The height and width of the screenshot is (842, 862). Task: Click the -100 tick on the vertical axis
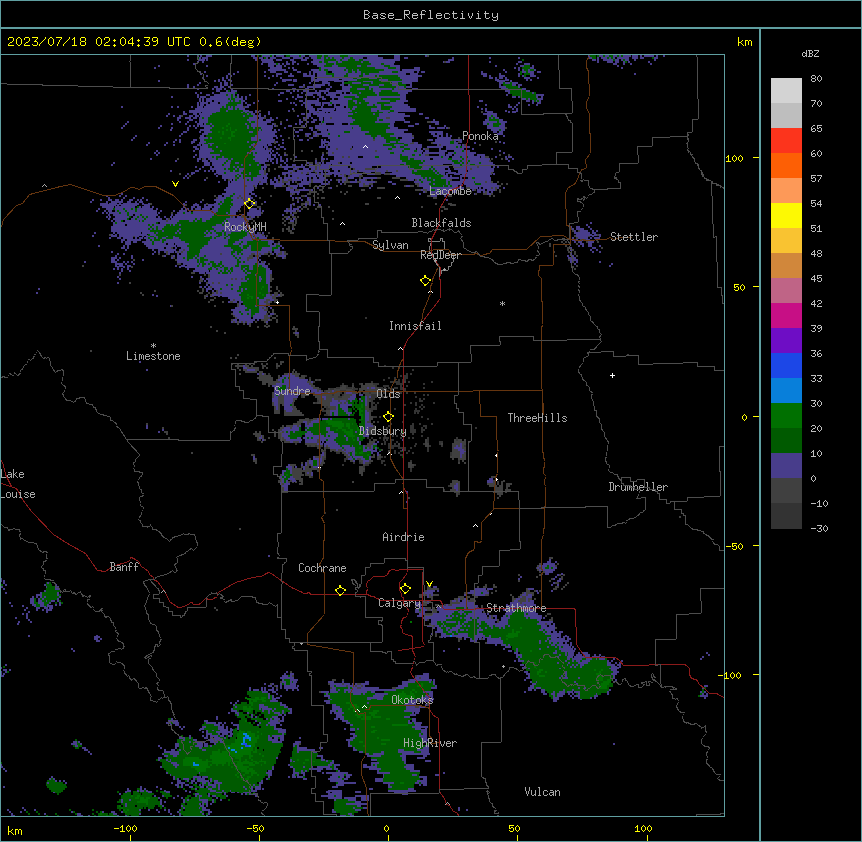(x=731, y=675)
